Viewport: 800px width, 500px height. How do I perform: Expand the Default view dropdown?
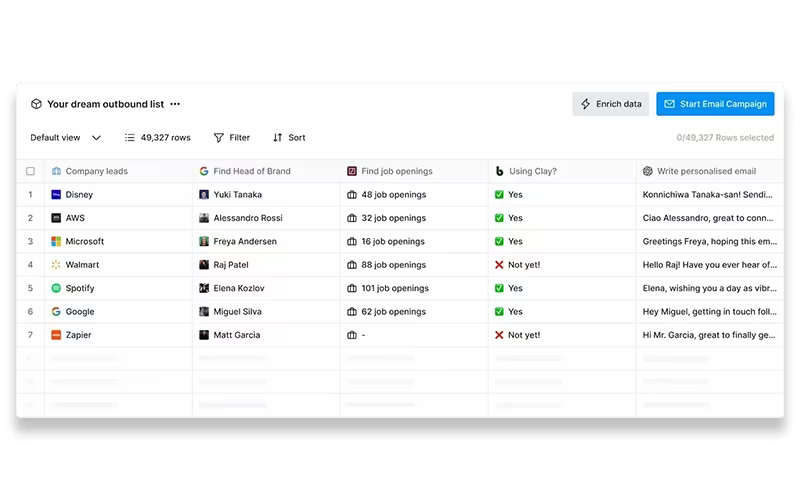65,138
